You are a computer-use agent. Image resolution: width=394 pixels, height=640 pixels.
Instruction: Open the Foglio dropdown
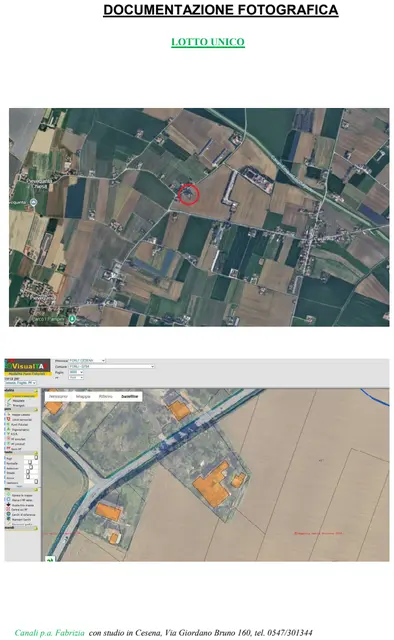point(76,372)
